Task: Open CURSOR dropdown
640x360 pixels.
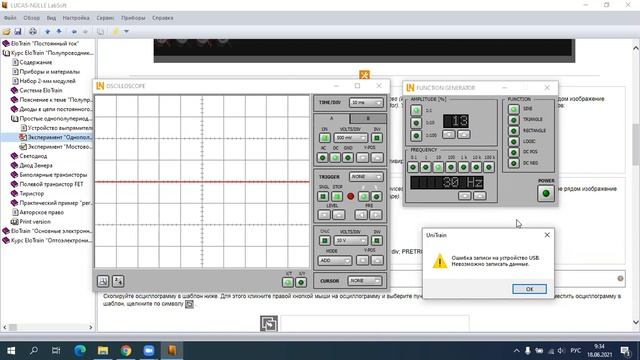Action: (x=365, y=281)
